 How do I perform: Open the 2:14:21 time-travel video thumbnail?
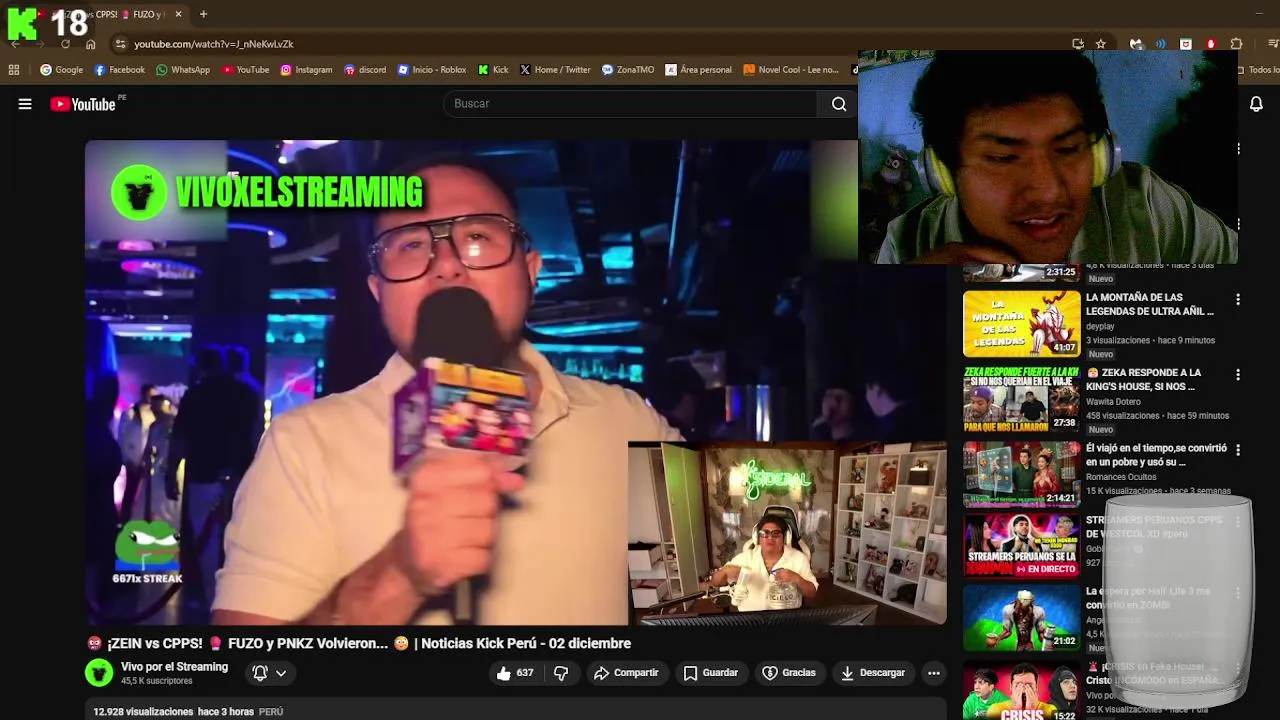1021,473
